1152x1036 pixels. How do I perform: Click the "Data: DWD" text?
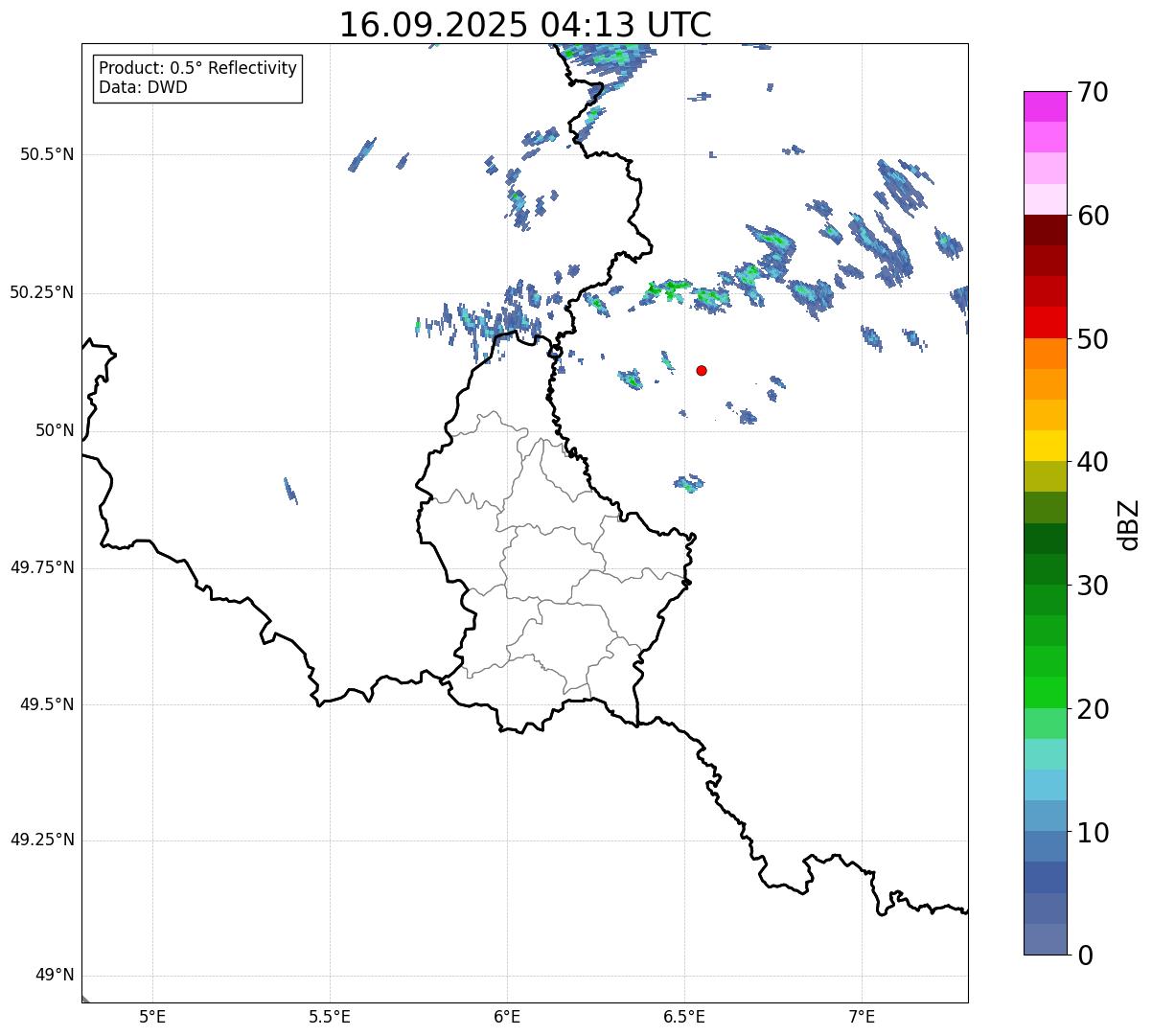(143, 87)
